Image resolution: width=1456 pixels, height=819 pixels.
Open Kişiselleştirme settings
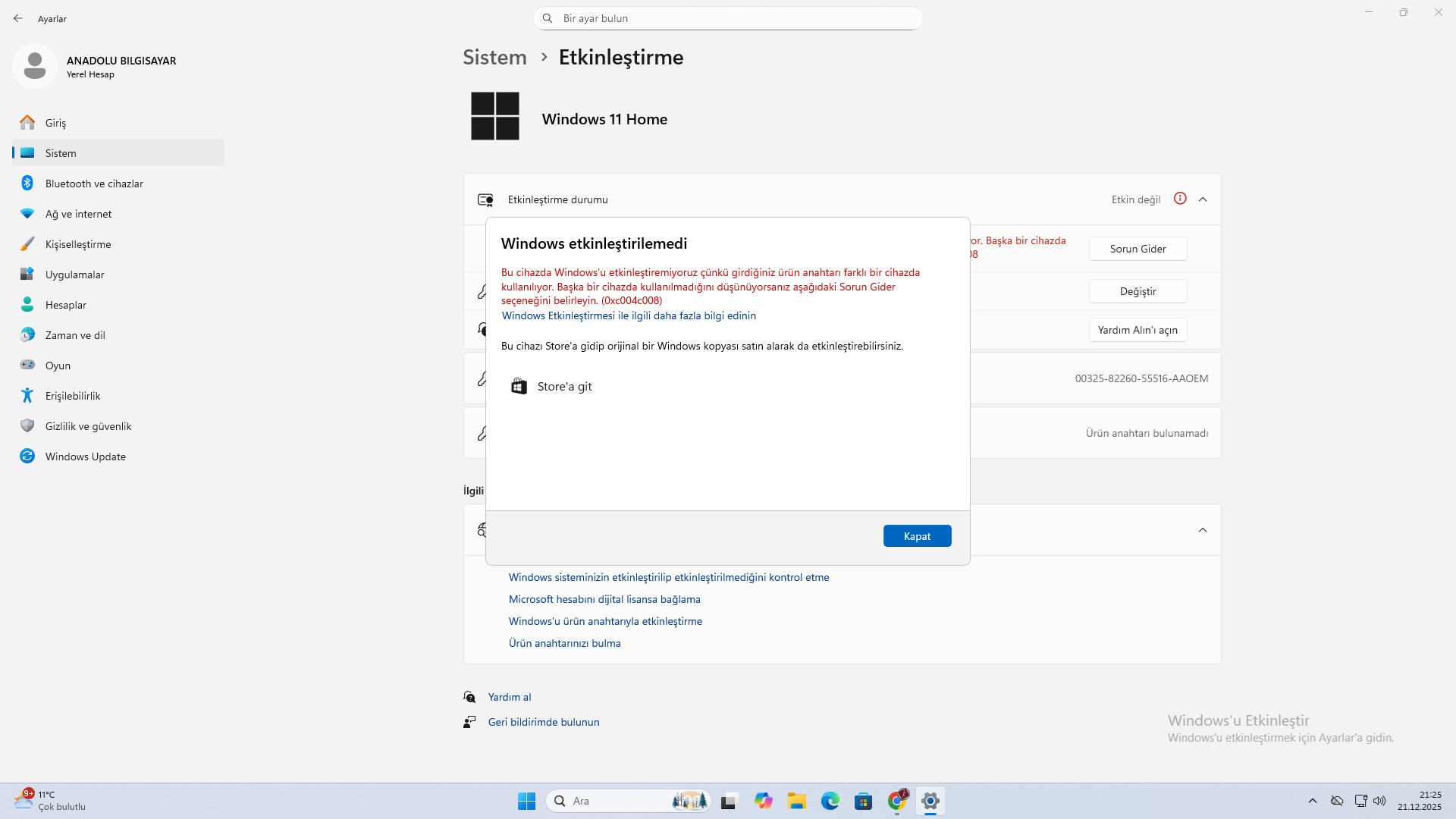(x=118, y=244)
